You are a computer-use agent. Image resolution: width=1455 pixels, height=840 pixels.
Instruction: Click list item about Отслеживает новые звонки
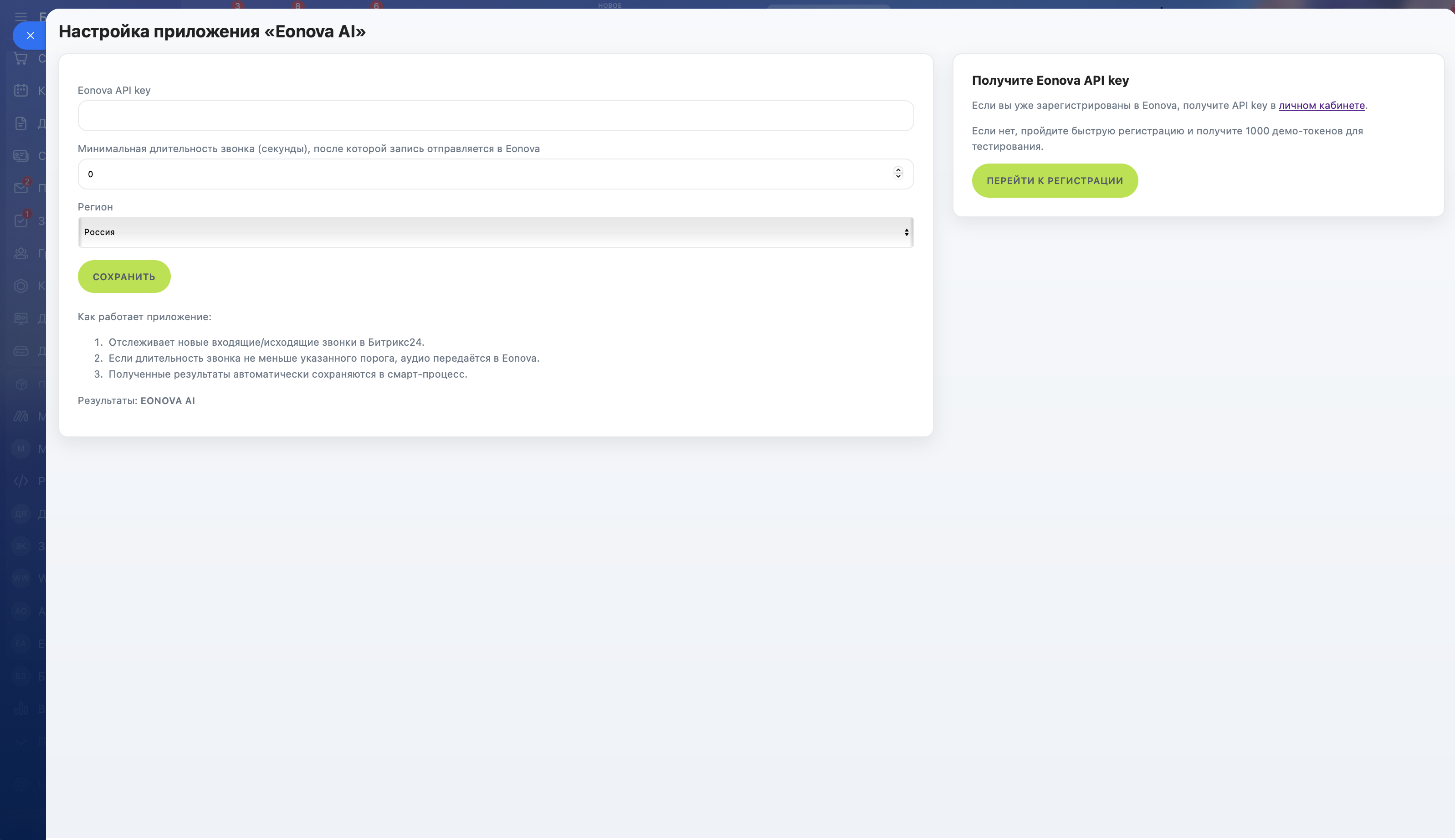[266, 343]
